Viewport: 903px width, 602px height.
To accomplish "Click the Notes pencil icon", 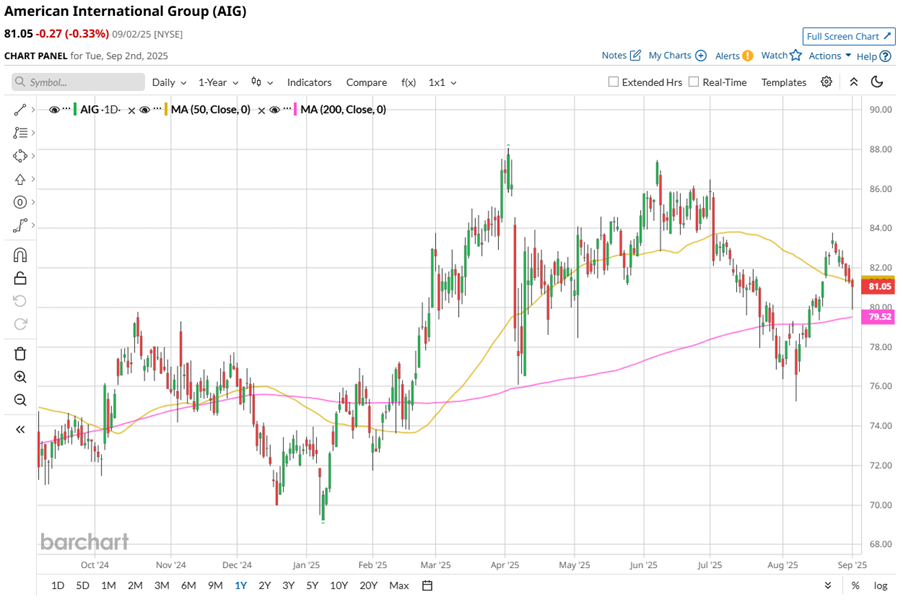I will (x=635, y=55).
